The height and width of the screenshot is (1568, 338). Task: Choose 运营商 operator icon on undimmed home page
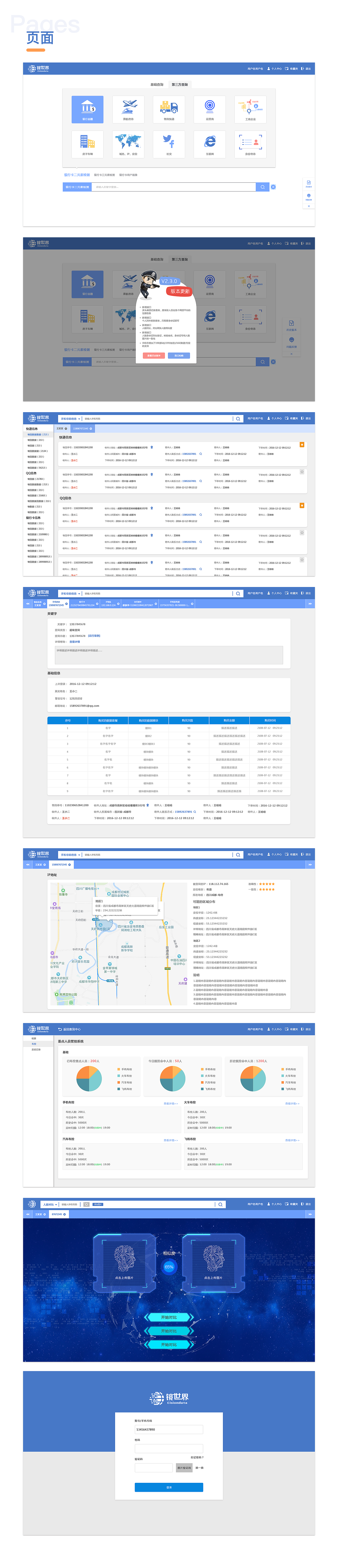click(x=209, y=109)
